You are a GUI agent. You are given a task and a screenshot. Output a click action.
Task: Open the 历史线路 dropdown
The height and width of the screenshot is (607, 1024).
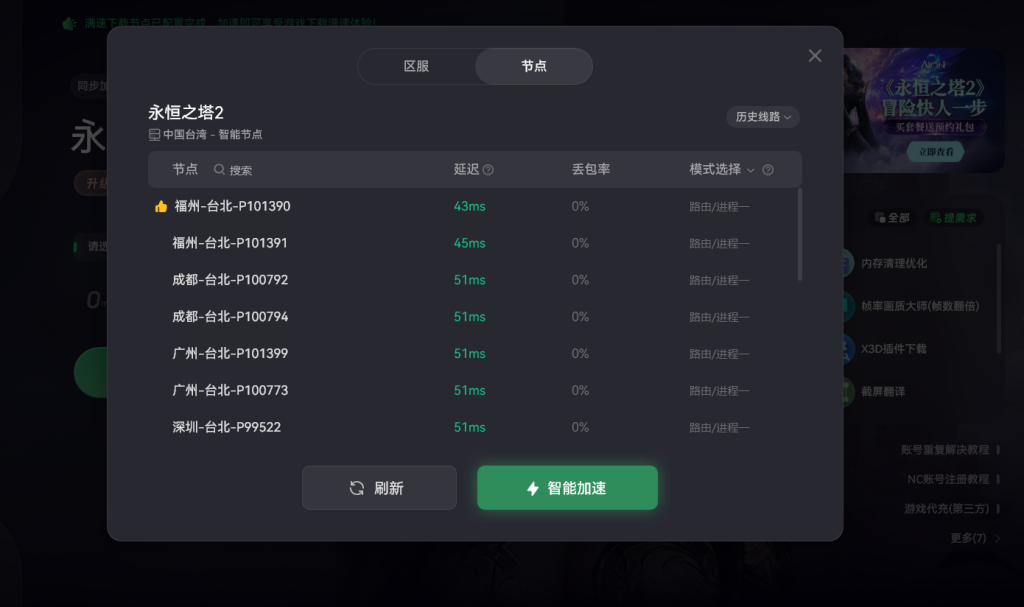pos(763,117)
